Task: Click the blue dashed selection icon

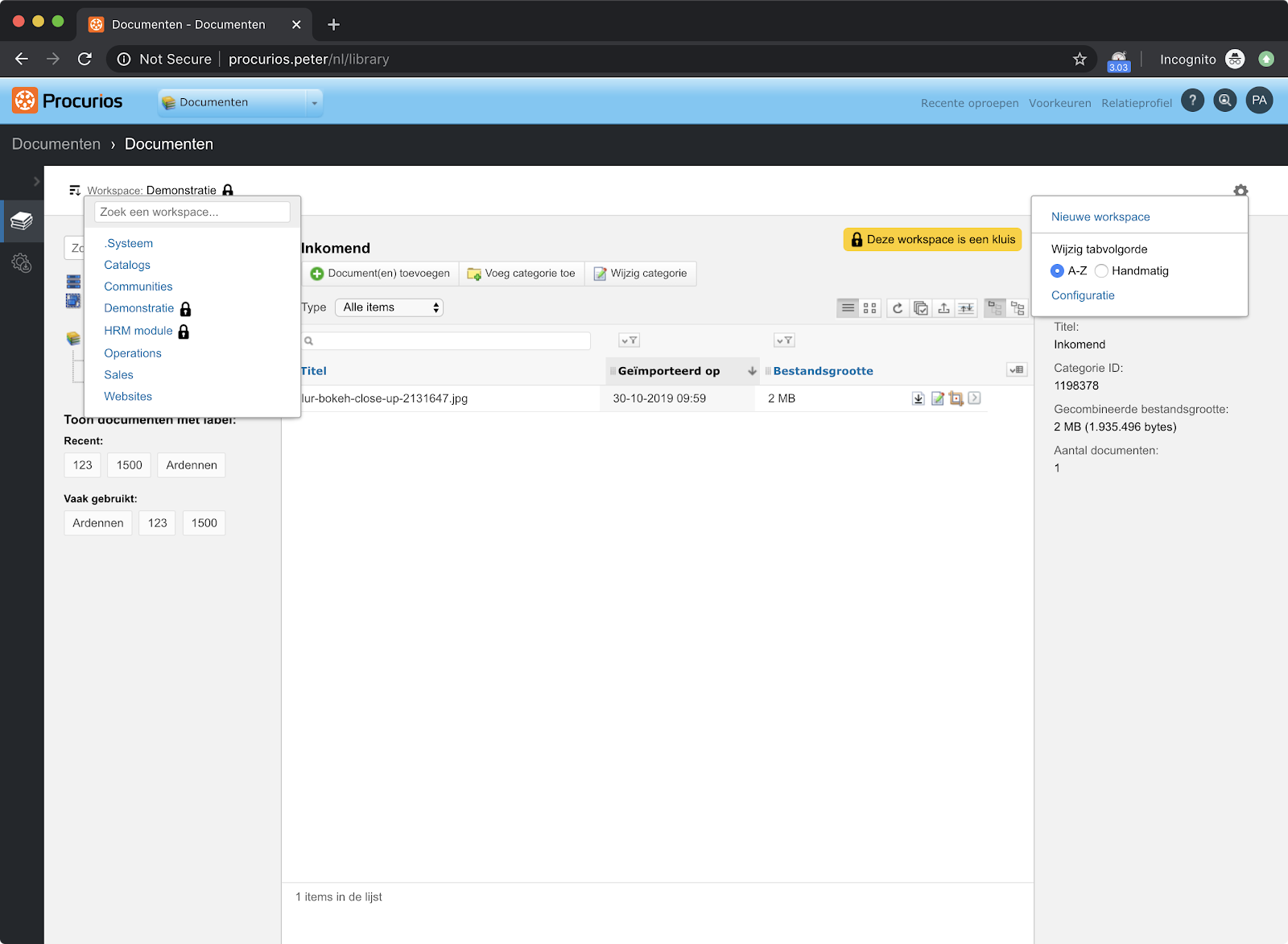Action: point(73,300)
